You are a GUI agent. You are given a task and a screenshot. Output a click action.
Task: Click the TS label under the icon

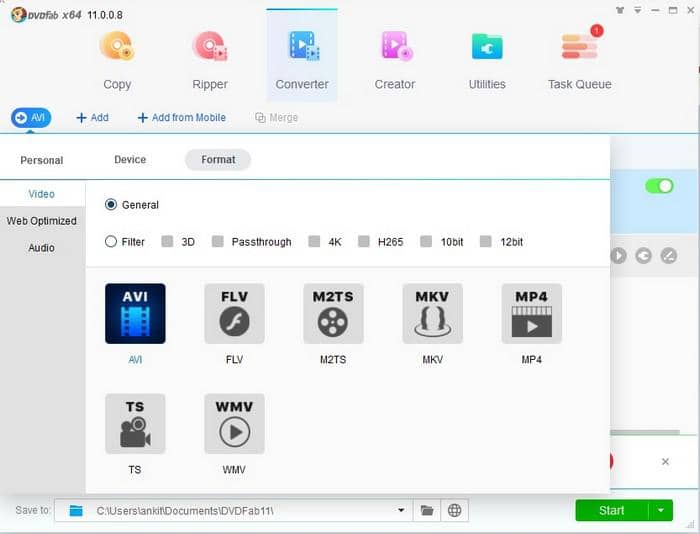[x=135, y=470]
